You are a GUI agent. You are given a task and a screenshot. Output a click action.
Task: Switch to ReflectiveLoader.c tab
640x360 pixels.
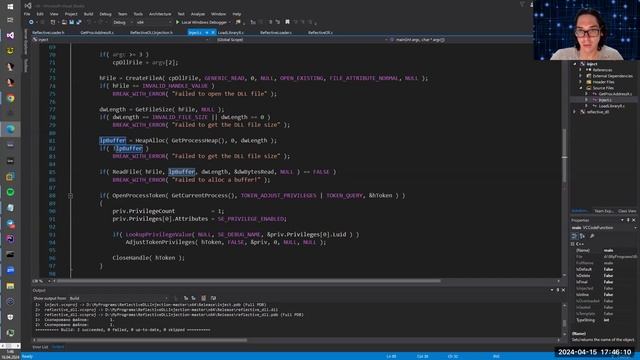tap(276, 32)
